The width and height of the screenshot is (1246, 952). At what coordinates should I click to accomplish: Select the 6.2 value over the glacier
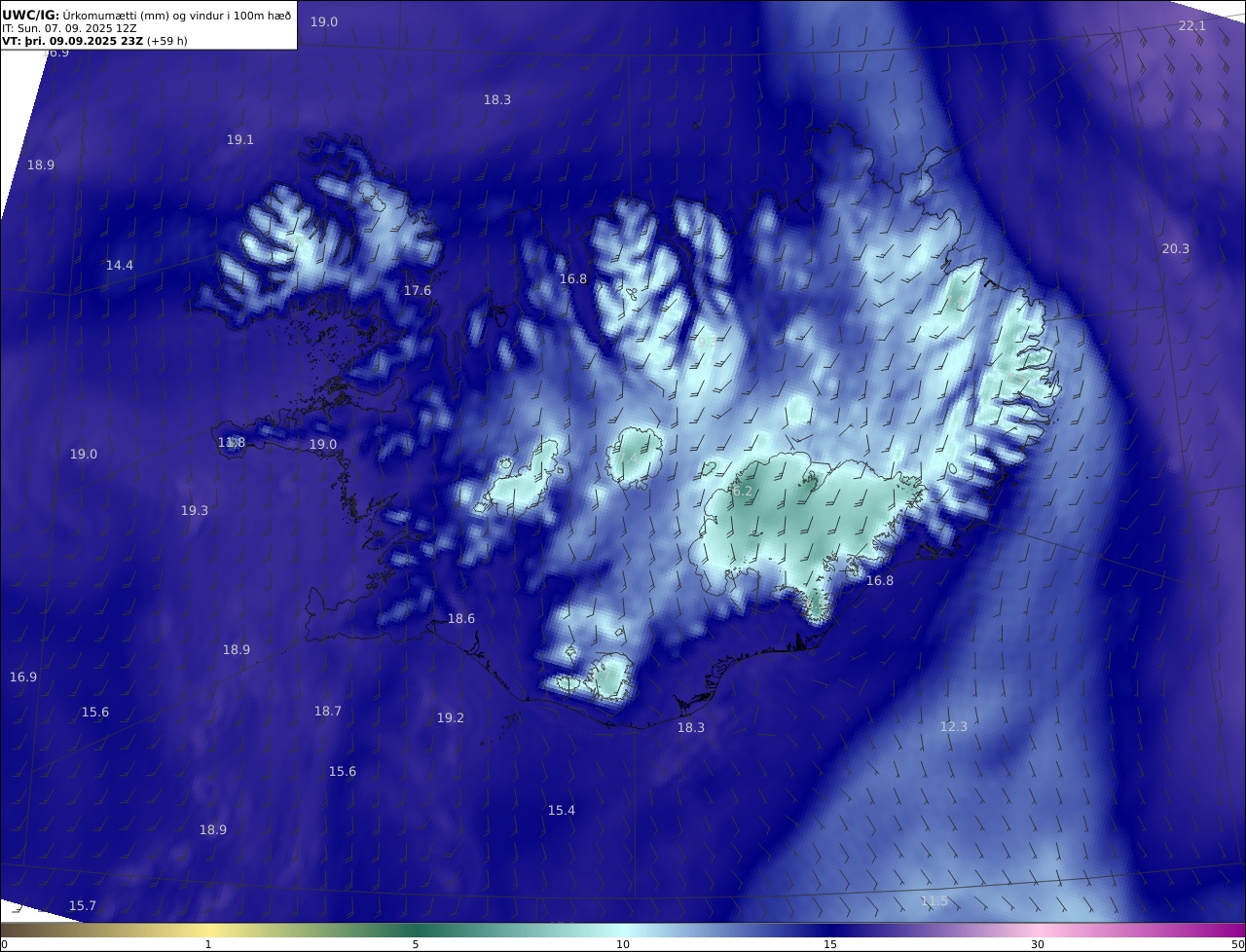click(743, 491)
